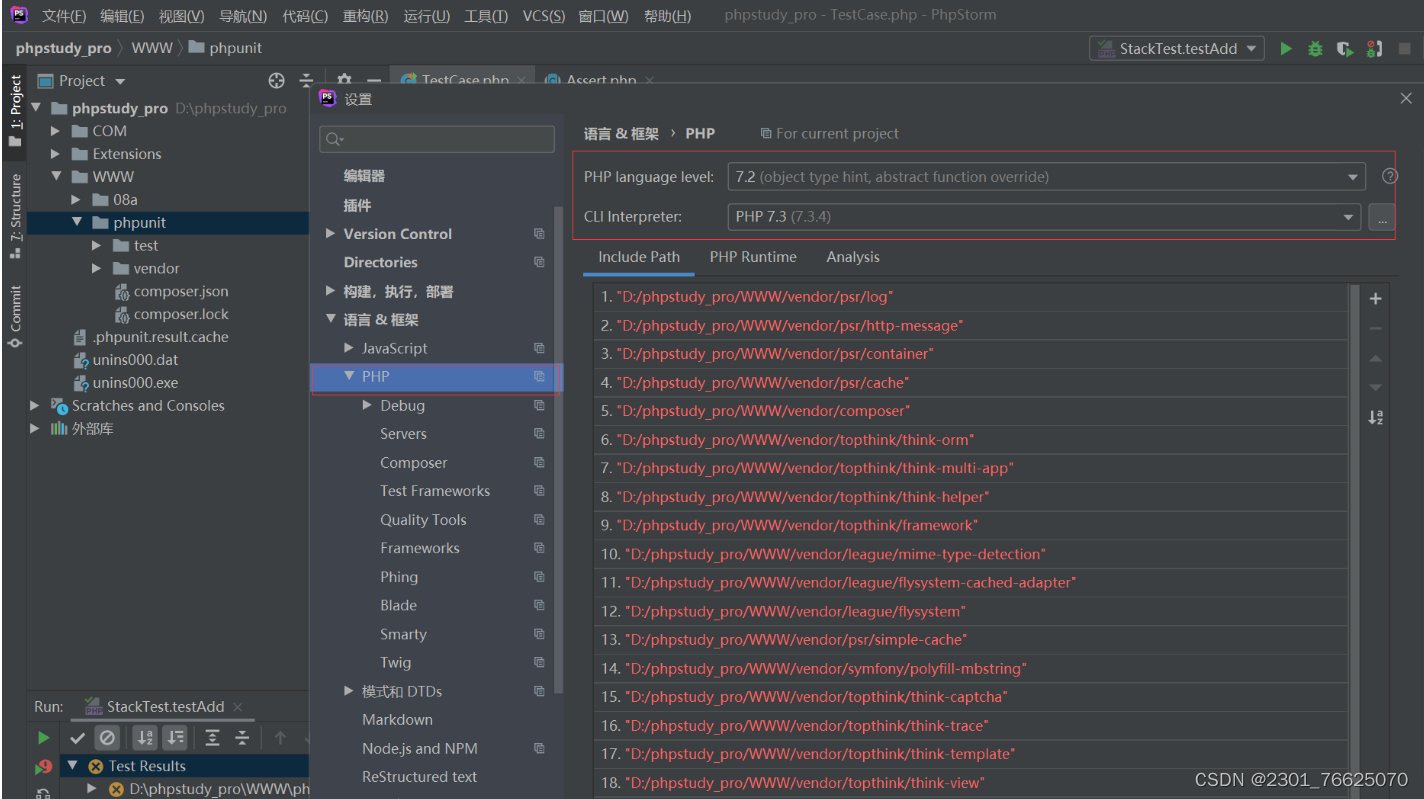
Task: Add a new include path with plus icon
Action: (1376, 299)
